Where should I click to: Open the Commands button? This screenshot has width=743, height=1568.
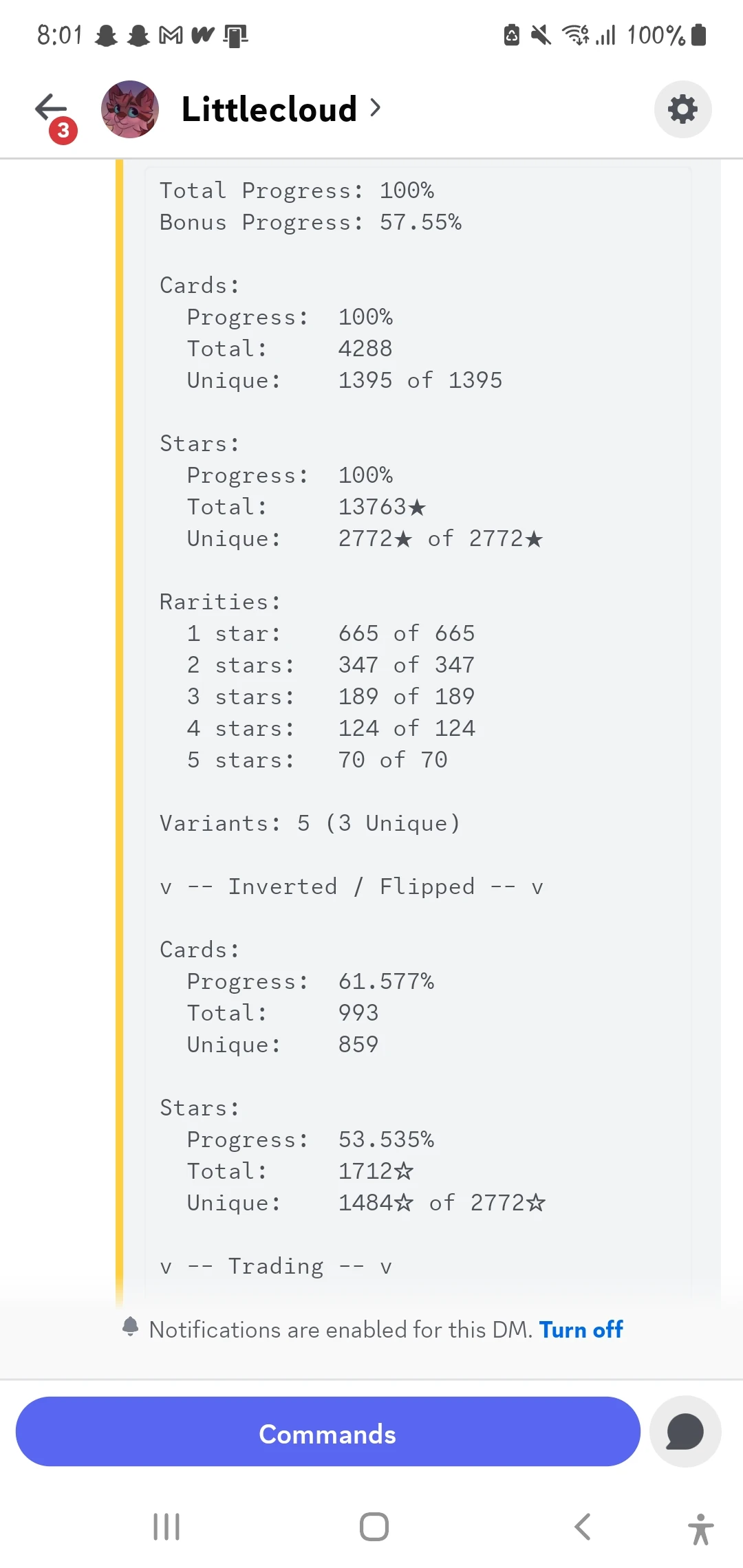point(327,1434)
